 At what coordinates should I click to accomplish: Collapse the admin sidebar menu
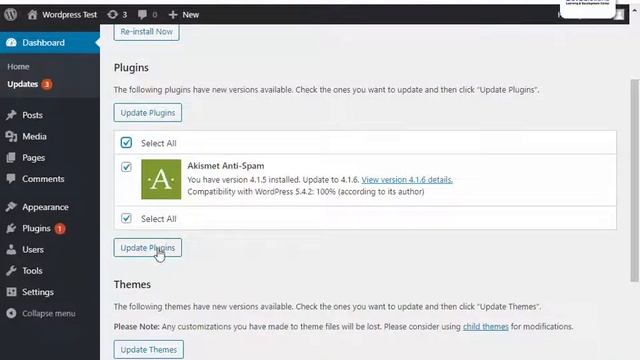point(48,313)
